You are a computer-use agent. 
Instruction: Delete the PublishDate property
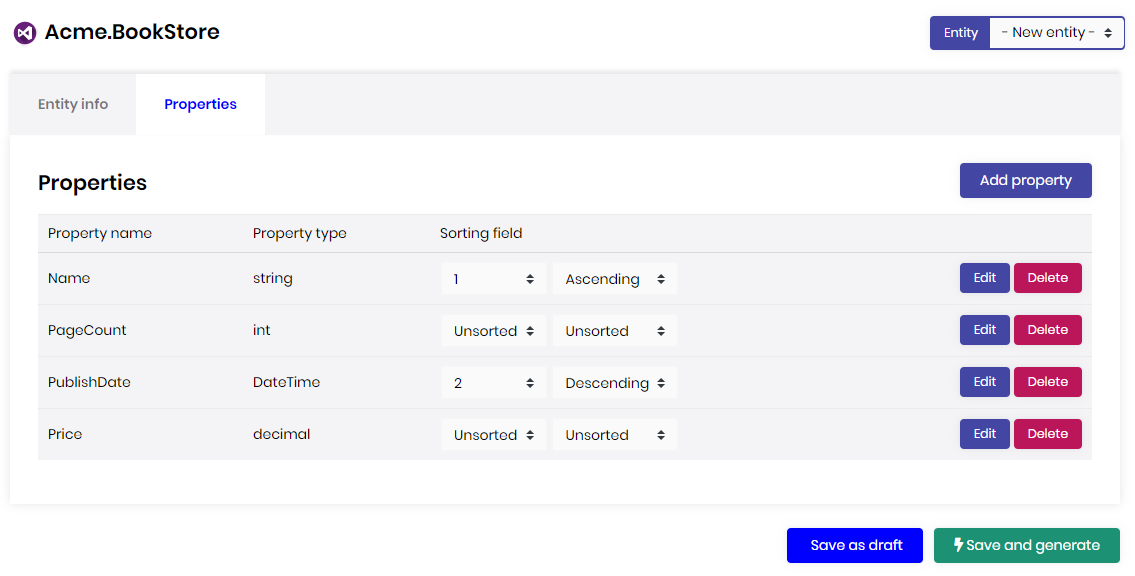point(1047,382)
